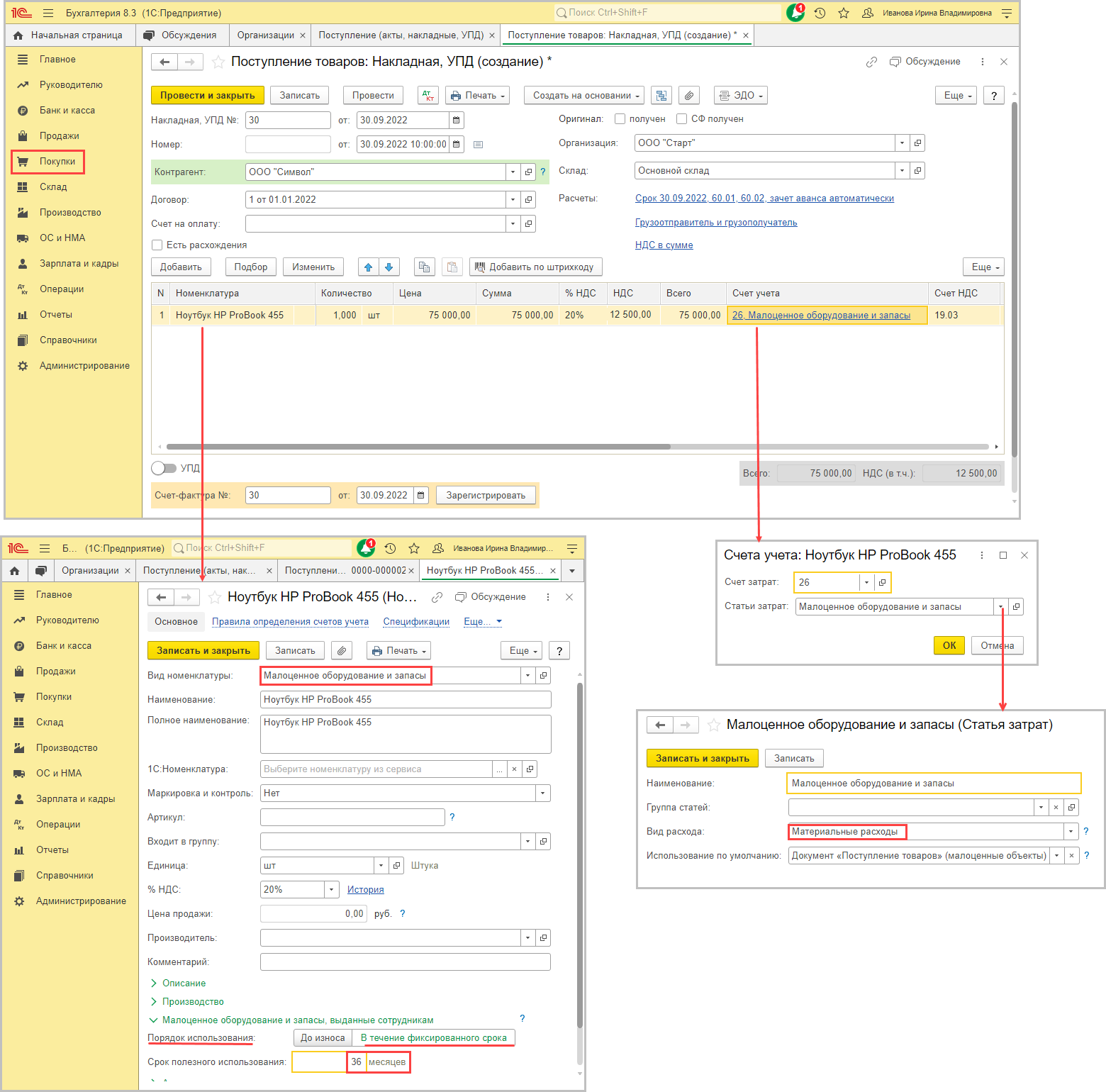
Task: Open history clock icon in top window
Action: pos(820,13)
